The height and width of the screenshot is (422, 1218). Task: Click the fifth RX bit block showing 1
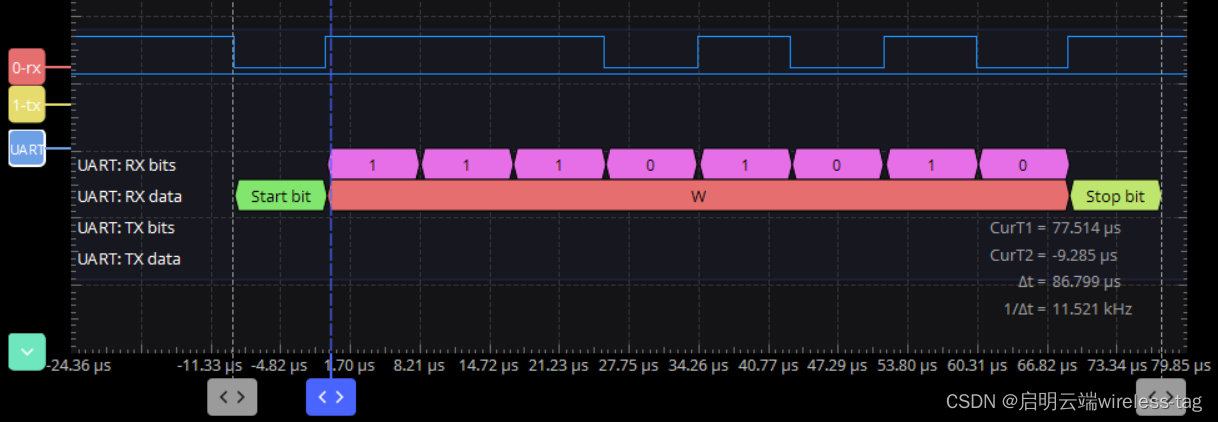745,165
